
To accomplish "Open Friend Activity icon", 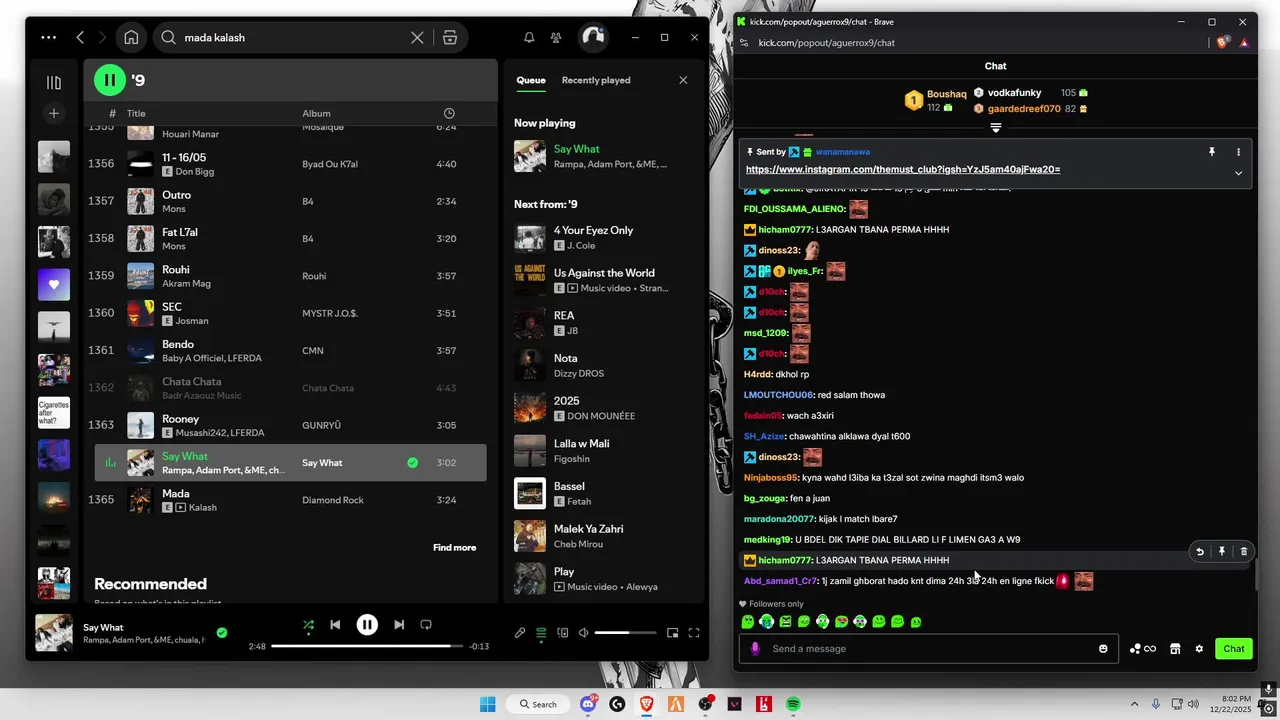I will [x=556, y=38].
